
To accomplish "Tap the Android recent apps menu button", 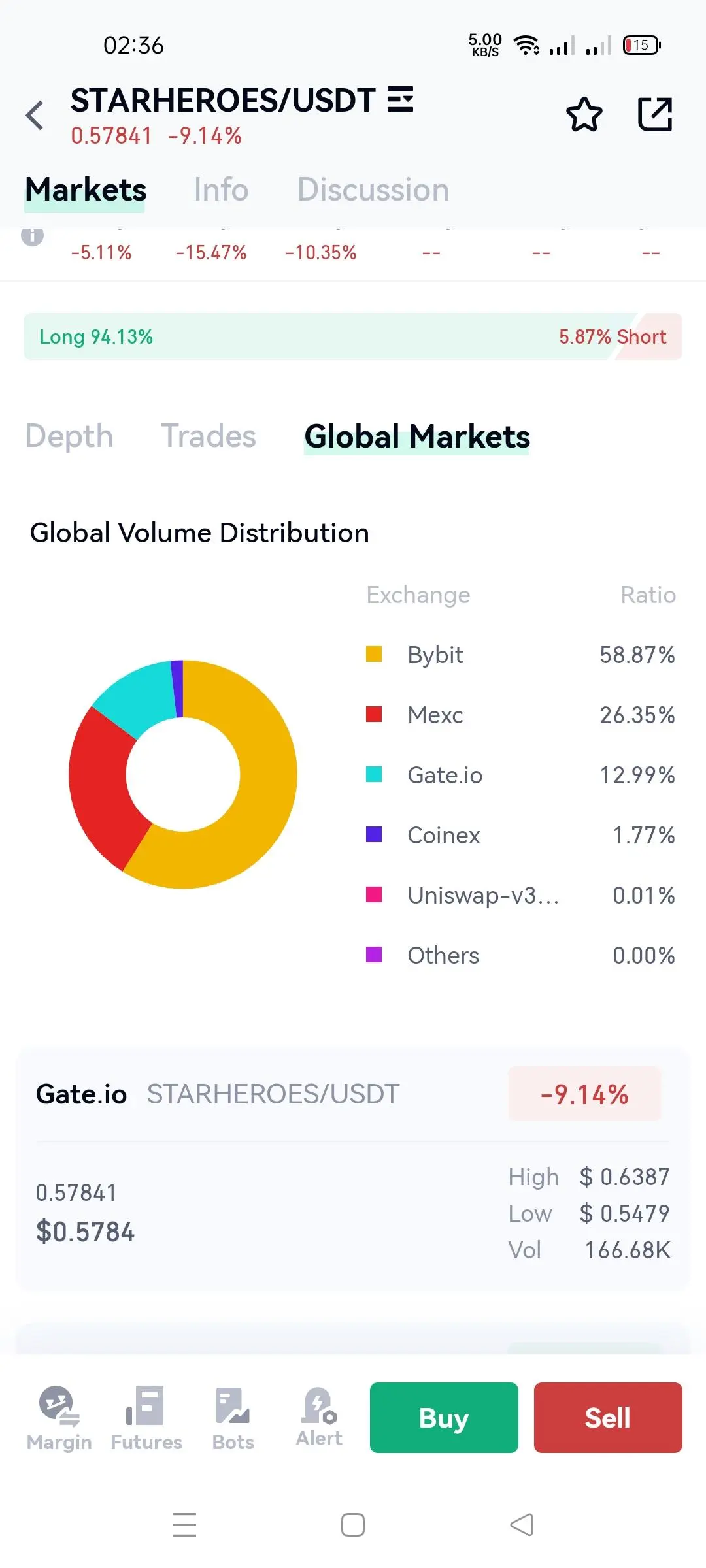I will 184,1525.
